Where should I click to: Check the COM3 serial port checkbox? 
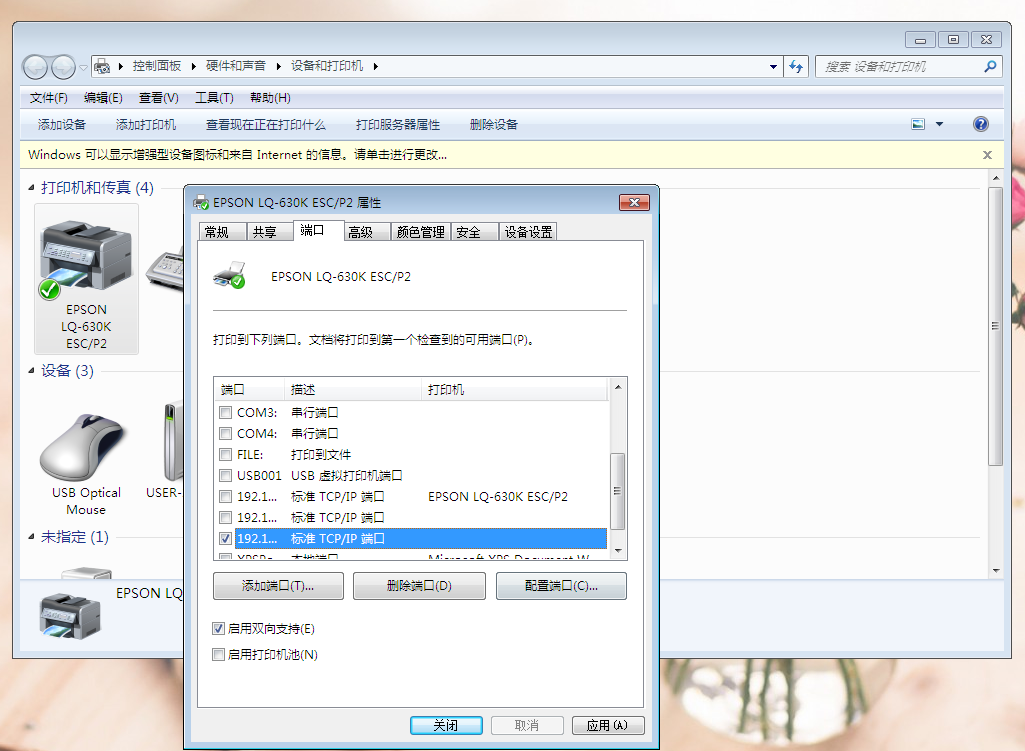click(x=226, y=412)
